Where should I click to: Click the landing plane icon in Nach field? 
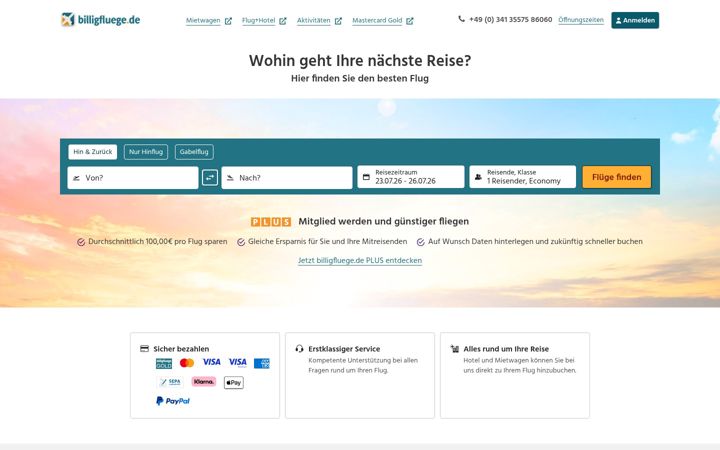coord(231,178)
